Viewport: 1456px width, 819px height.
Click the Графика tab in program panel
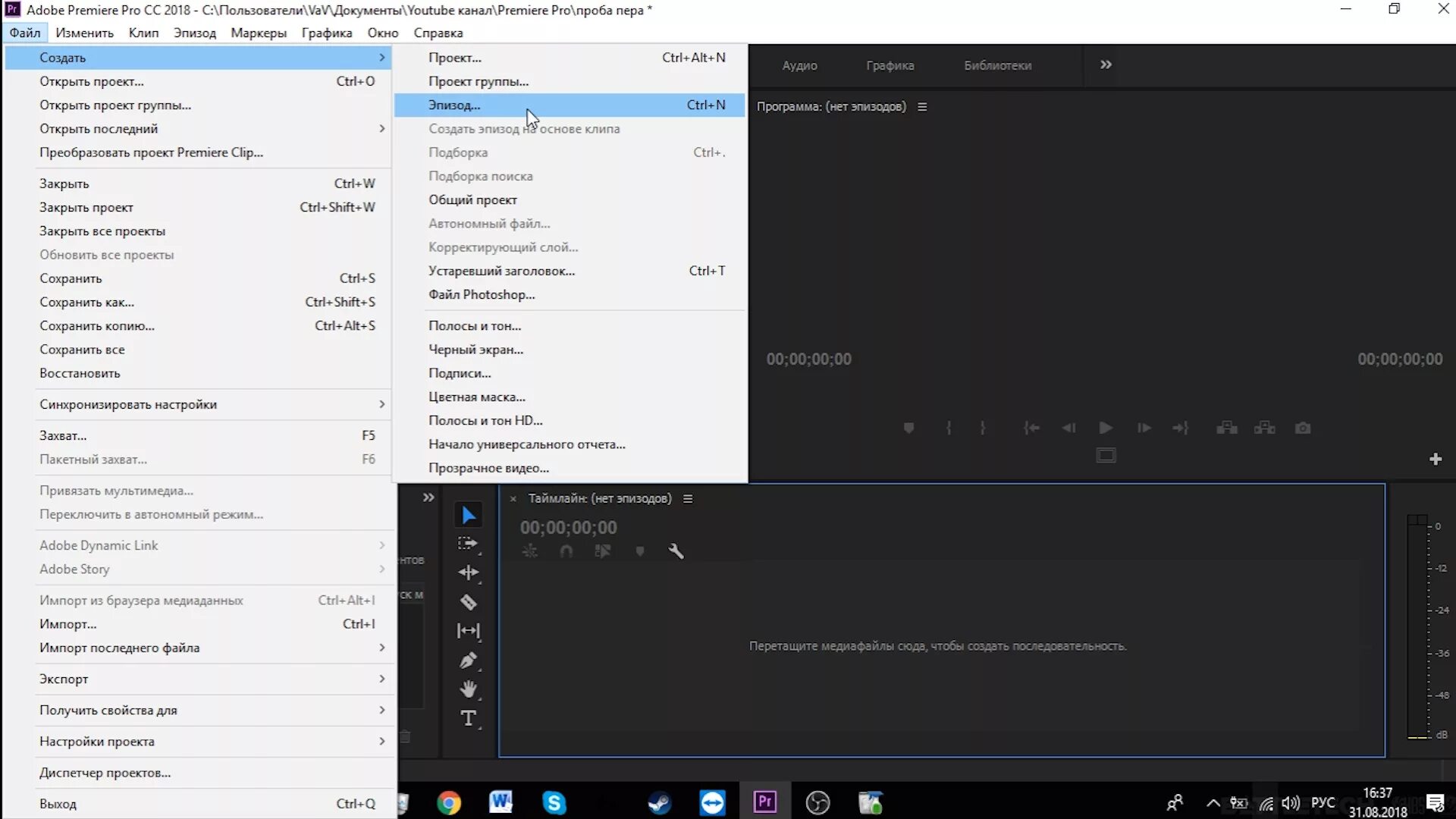tap(890, 65)
